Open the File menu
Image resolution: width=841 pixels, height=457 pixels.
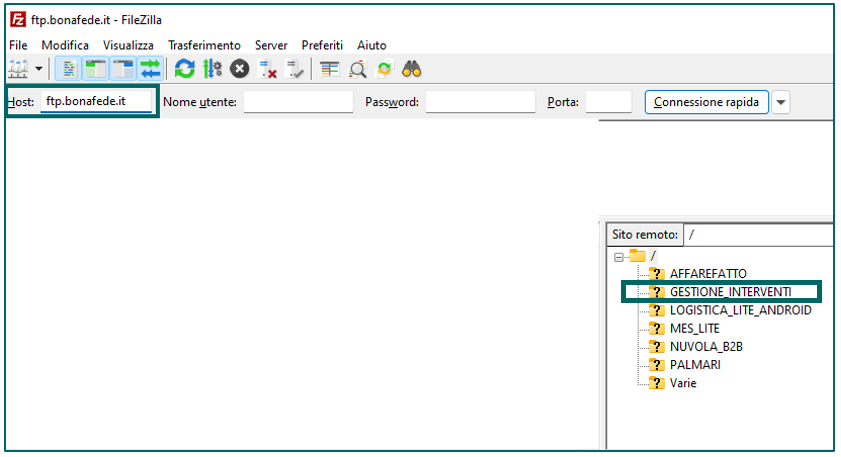click(x=18, y=45)
